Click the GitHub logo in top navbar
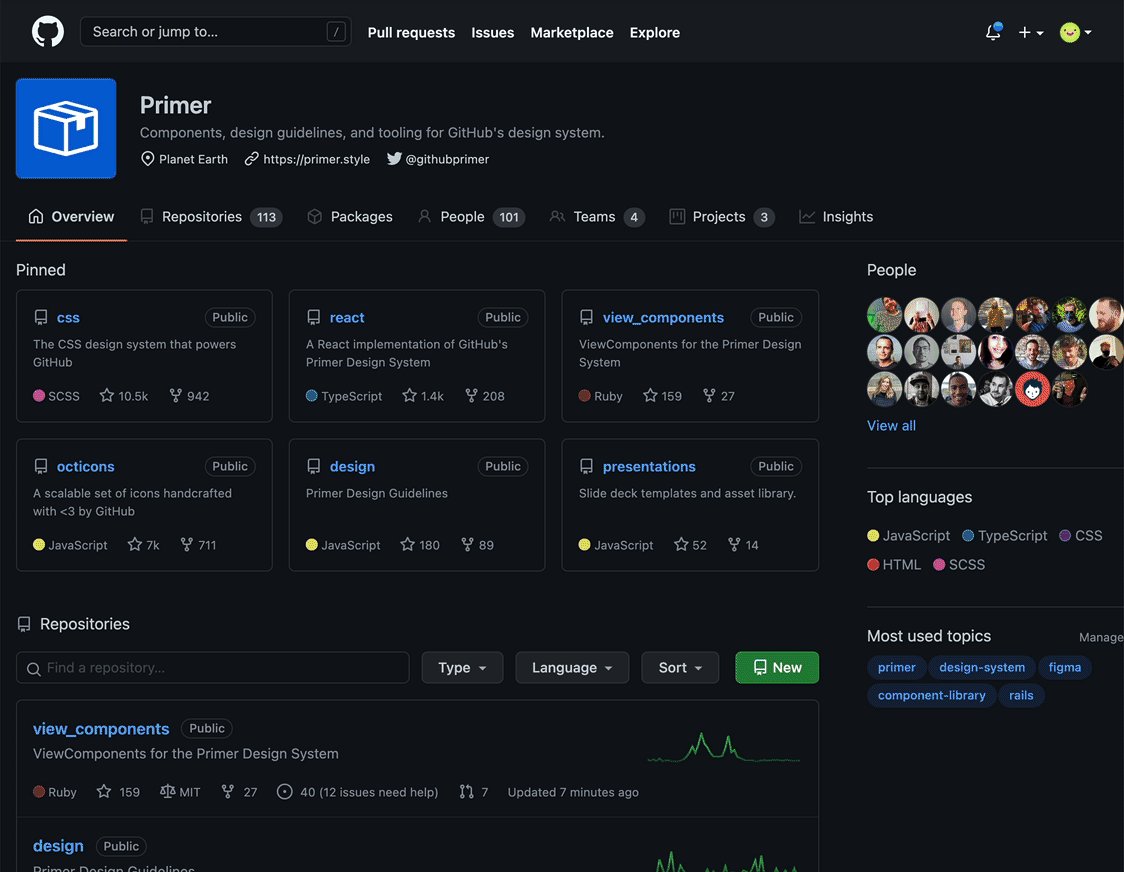The height and width of the screenshot is (872, 1124). click(x=47, y=31)
